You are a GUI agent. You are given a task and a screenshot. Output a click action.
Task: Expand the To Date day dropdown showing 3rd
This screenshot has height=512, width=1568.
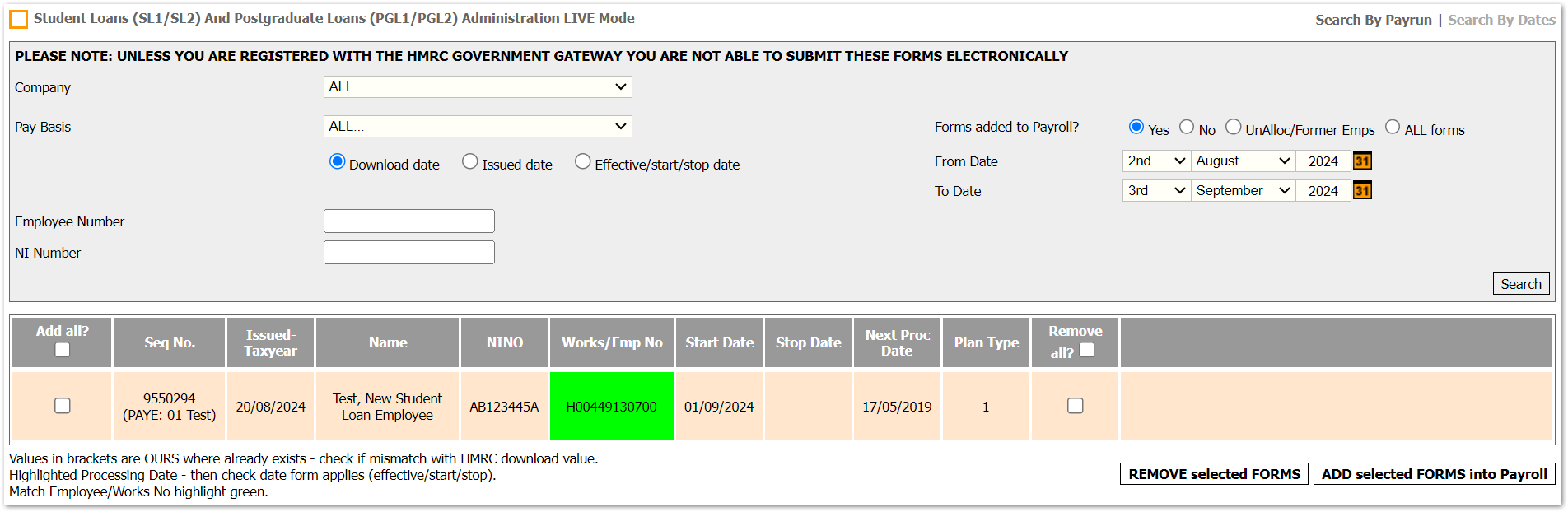tap(1156, 191)
